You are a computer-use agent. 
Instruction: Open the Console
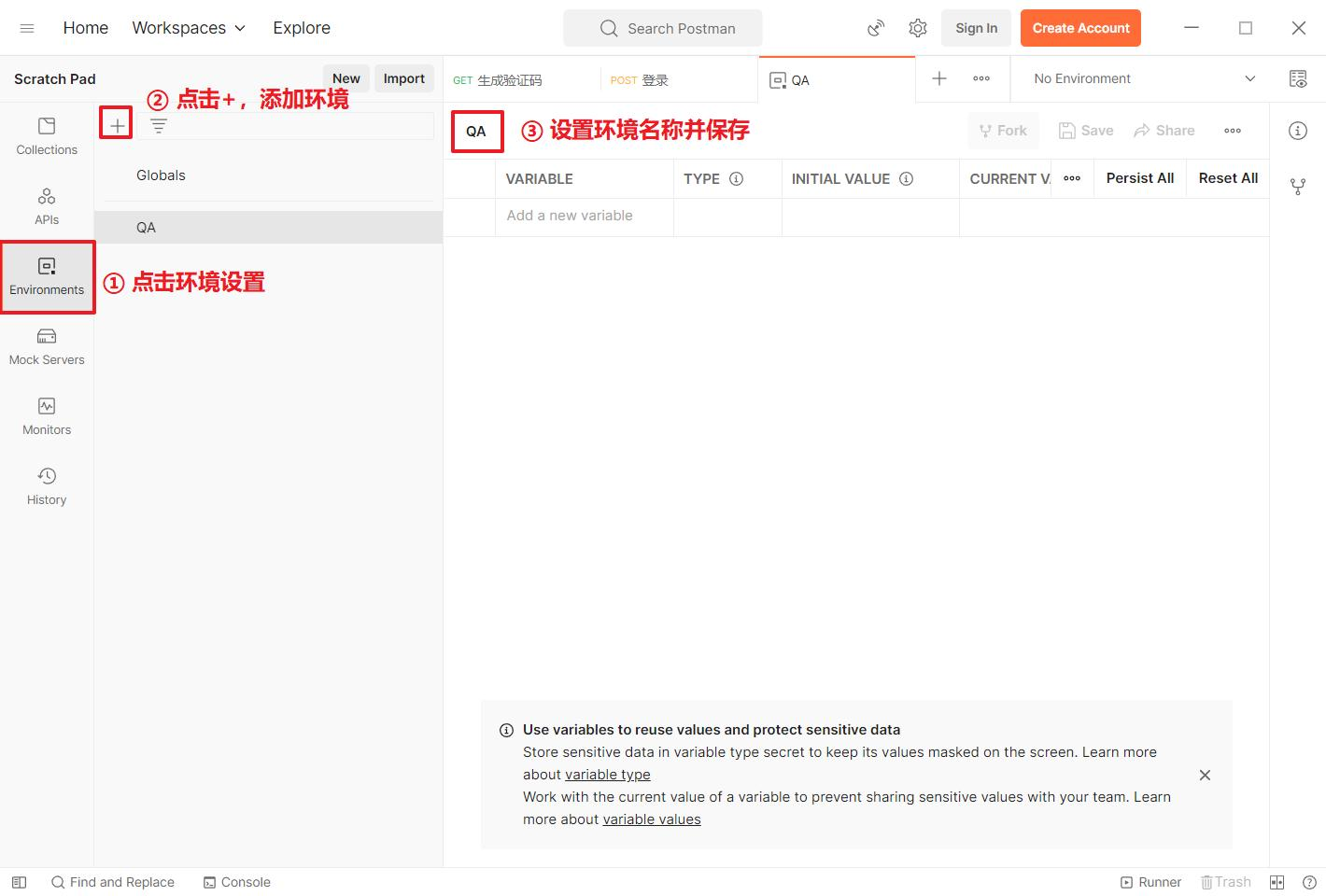coord(237,882)
